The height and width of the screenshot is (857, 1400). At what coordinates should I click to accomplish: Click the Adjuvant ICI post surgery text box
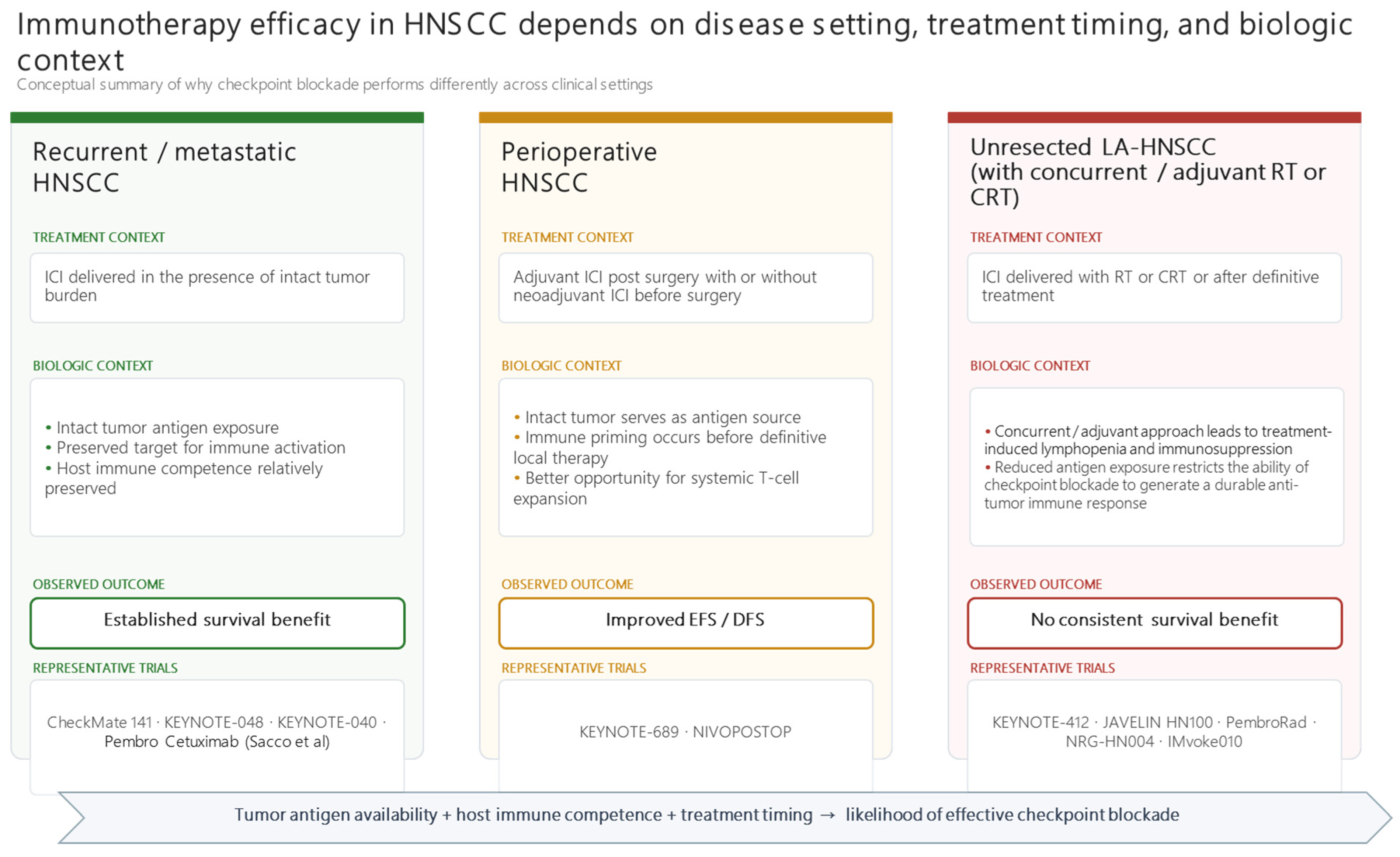pyautogui.click(x=686, y=288)
